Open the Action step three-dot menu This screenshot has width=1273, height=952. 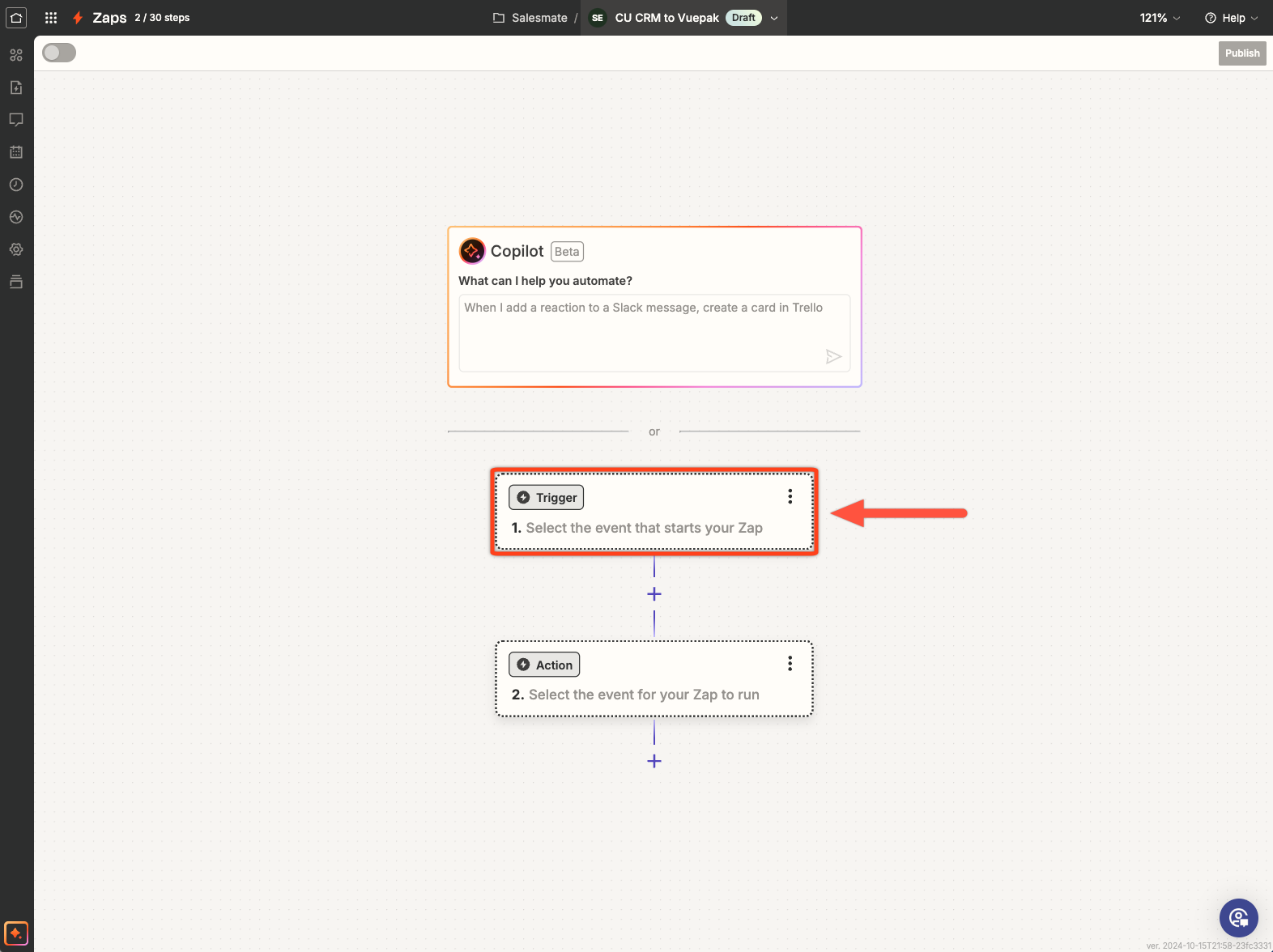tap(790, 664)
